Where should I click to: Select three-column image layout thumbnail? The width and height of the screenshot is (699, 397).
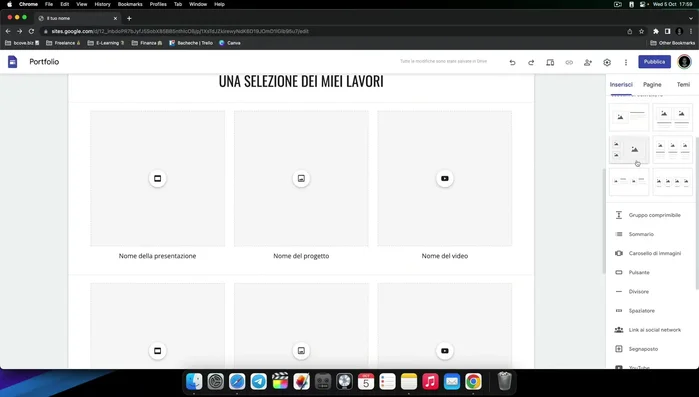pos(673,150)
